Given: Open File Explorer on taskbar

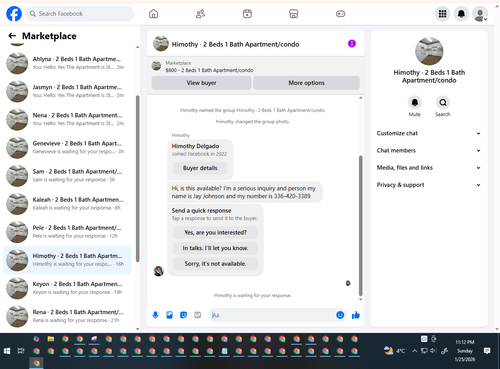Looking at the screenshot, I should [x=51, y=339].
